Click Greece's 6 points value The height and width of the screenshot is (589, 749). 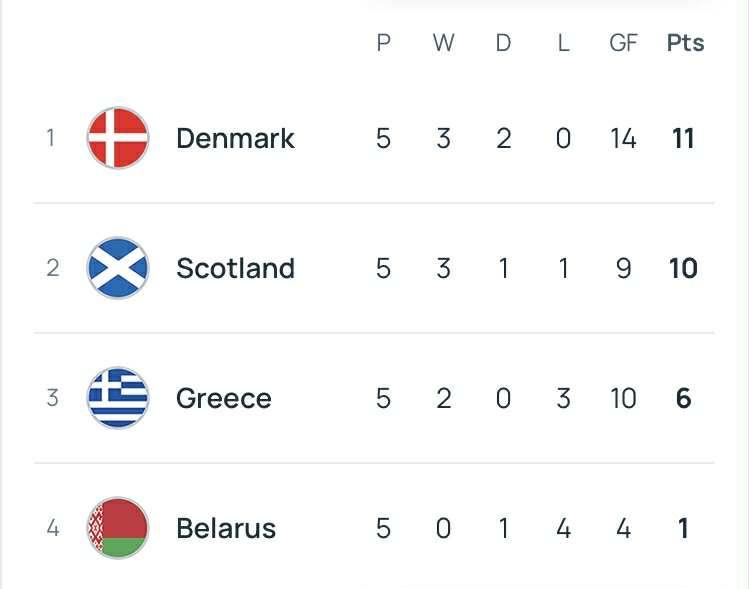[x=683, y=398]
